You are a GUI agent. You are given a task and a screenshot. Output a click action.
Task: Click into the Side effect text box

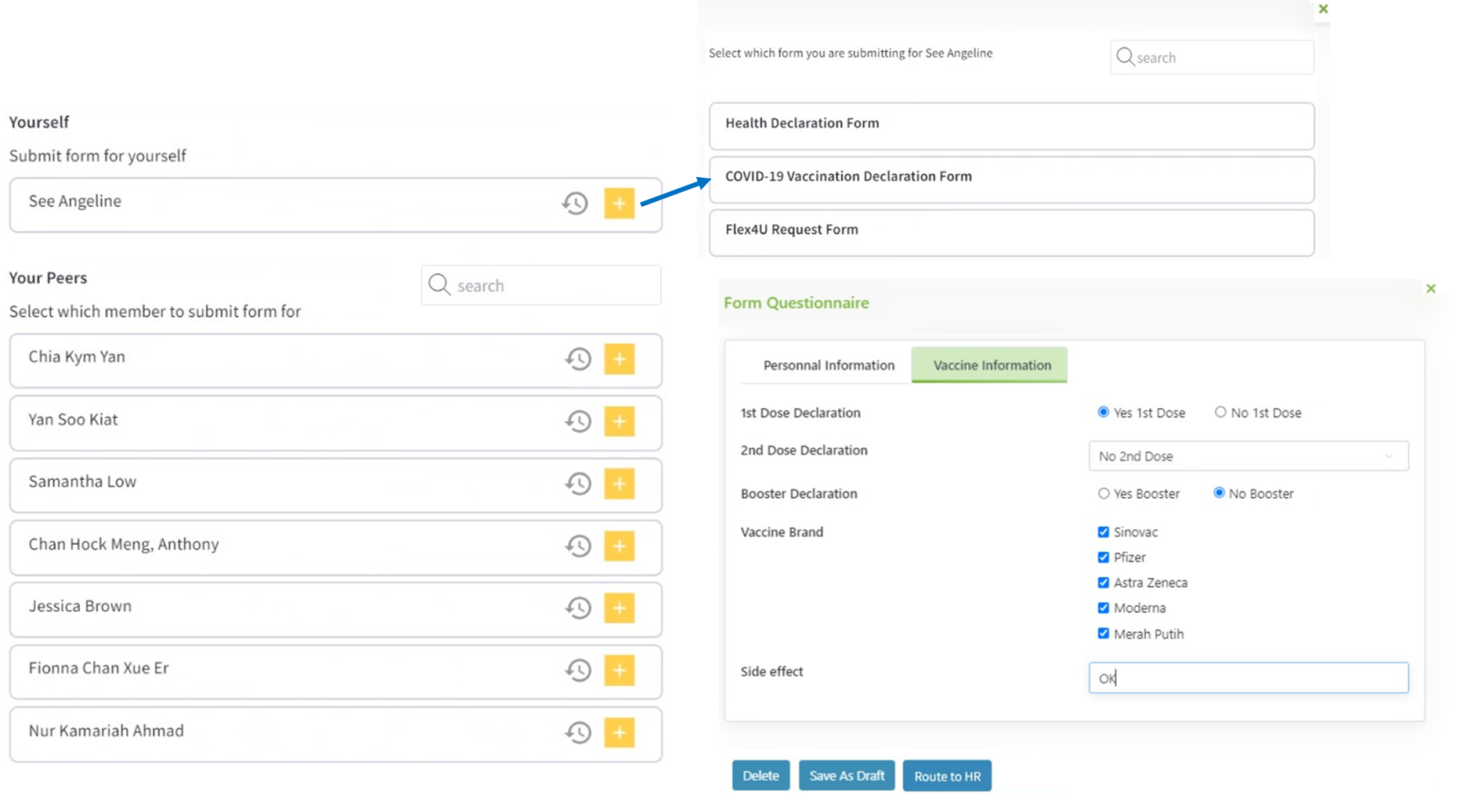tap(1249, 678)
